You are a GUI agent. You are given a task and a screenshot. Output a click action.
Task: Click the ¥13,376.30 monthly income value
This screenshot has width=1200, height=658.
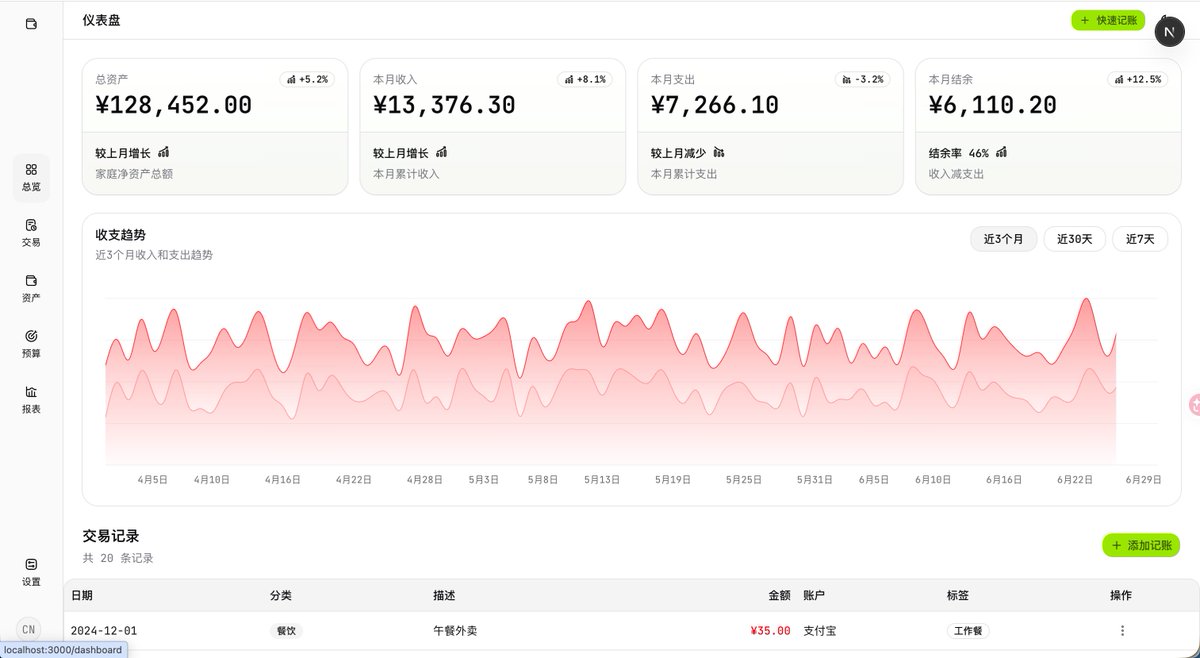pos(444,105)
